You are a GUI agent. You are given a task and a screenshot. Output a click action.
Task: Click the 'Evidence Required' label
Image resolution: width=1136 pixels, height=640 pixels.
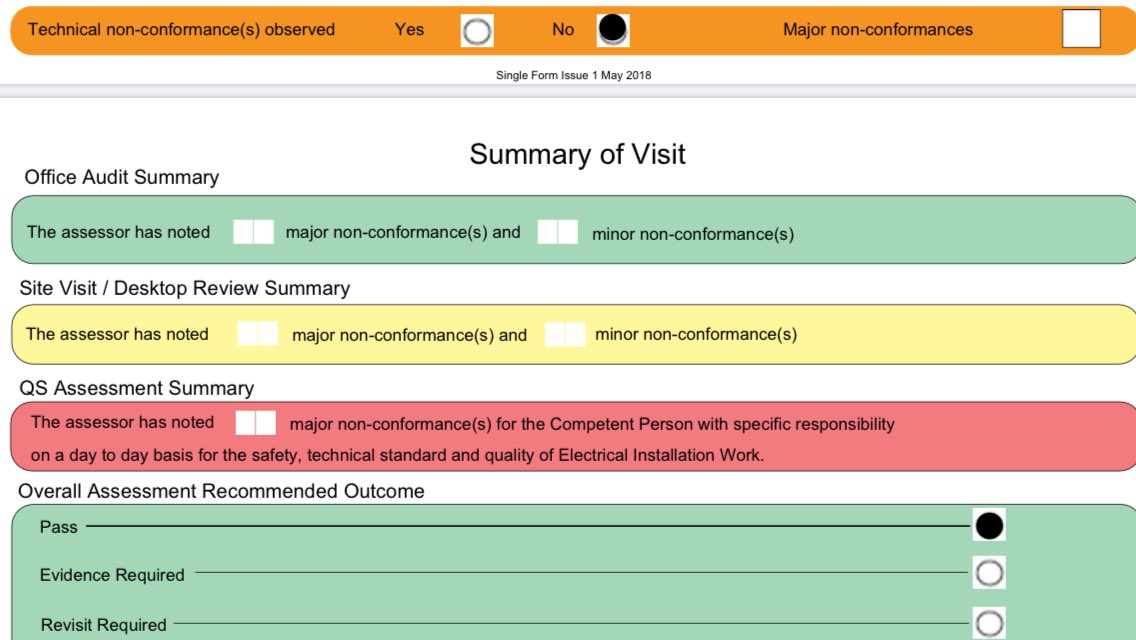(x=112, y=575)
